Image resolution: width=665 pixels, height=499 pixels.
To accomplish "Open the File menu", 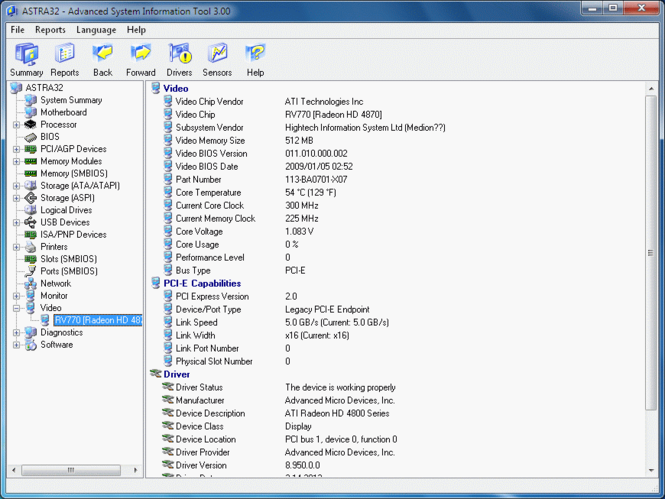I will (17, 30).
